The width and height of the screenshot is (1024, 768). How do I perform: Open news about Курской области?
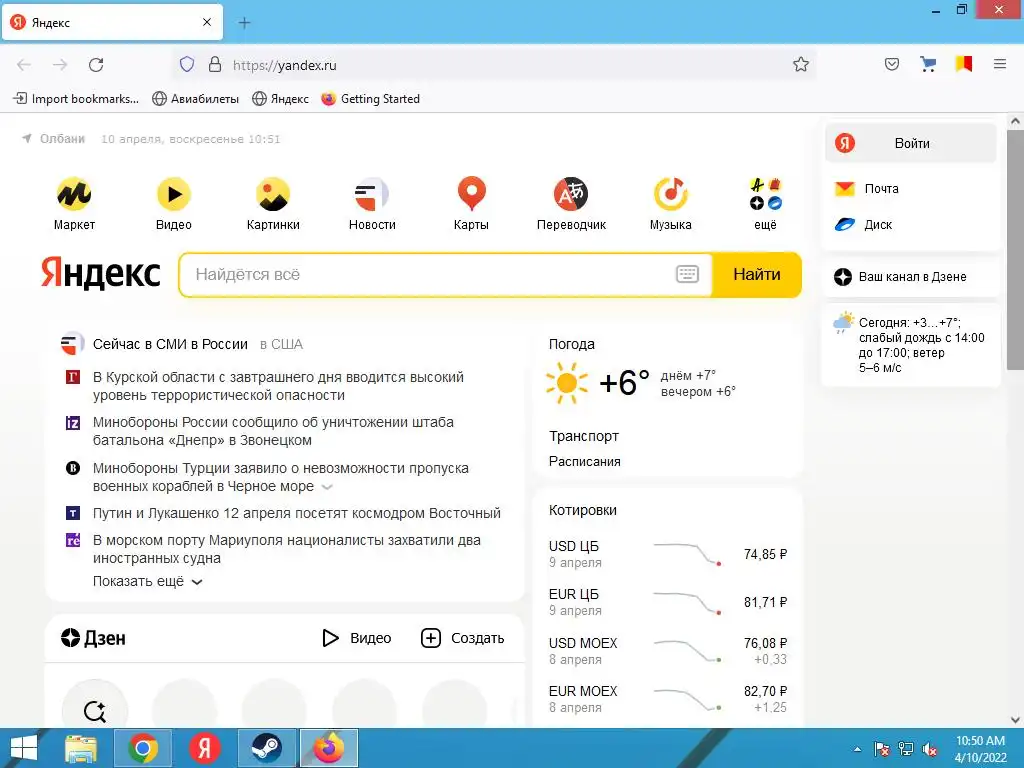(x=278, y=386)
